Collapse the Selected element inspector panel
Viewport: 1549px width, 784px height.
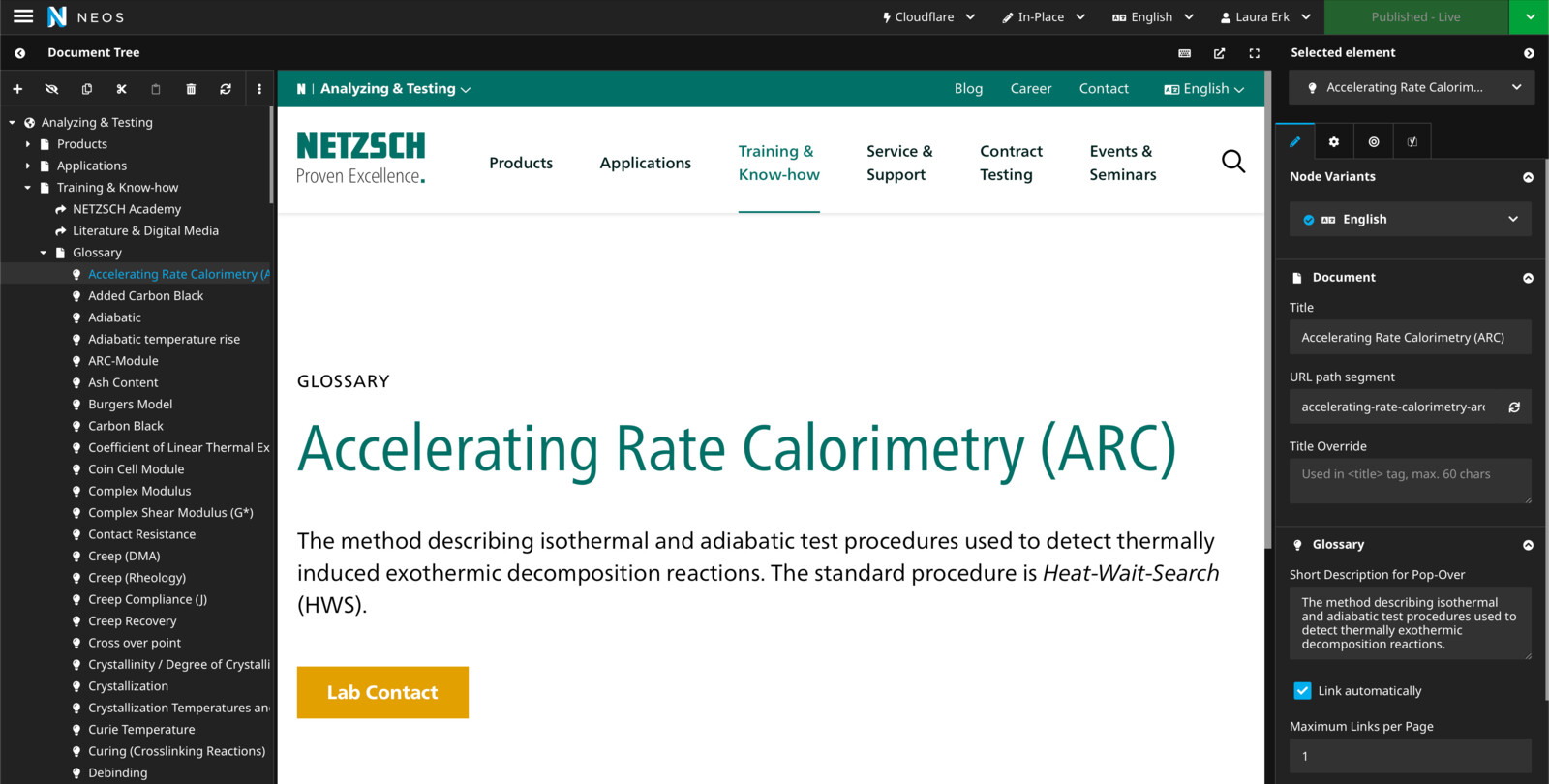click(x=1529, y=53)
